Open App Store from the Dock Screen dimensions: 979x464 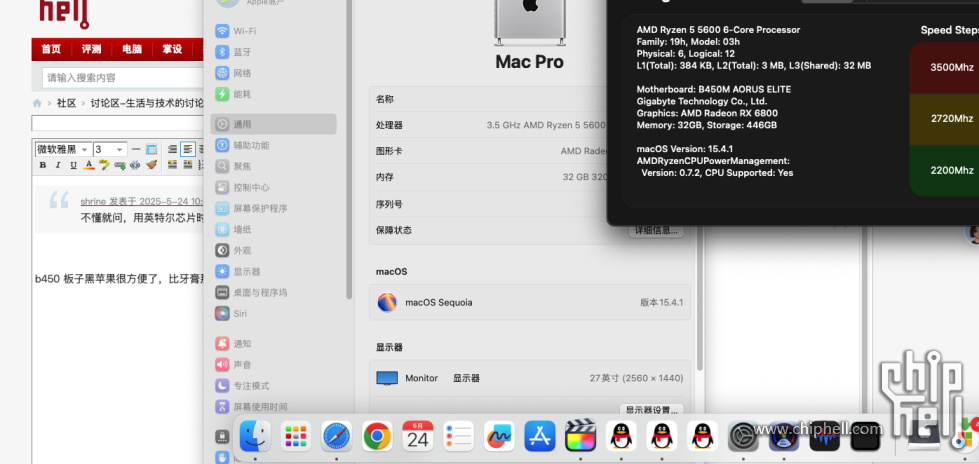pyautogui.click(x=539, y=436)
